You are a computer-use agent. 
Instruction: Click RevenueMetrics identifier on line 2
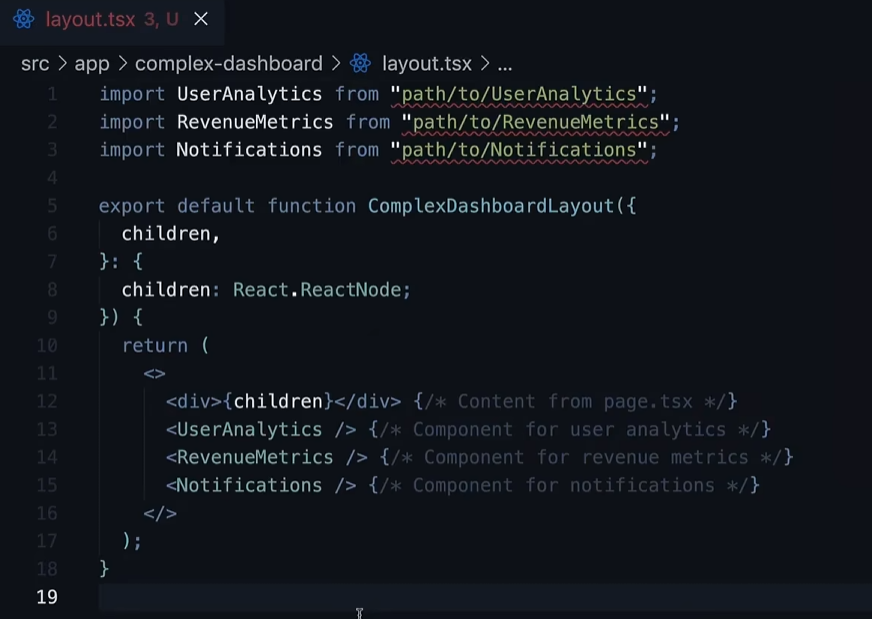coord(255,122)
